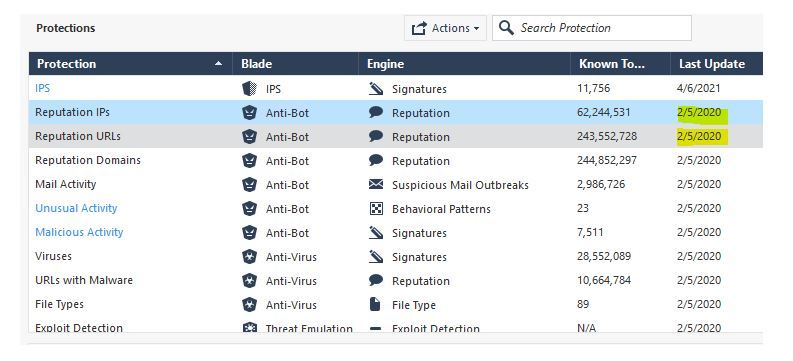Open the Actions dropdown menu
Viewport: 793px width, 361px height.
pyautogui.click(x=445, y=28)
